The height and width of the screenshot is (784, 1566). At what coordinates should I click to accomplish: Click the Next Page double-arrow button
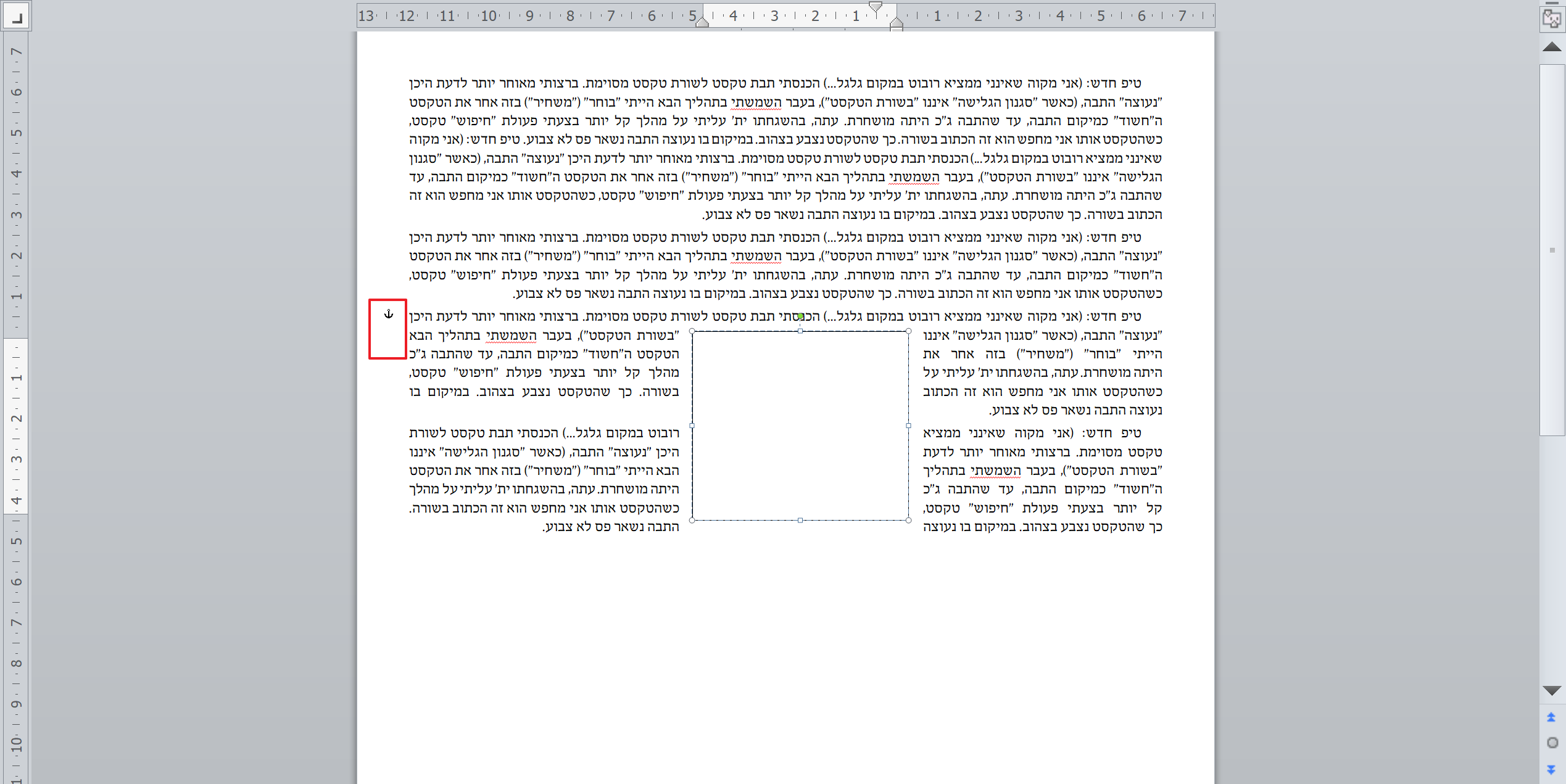1551,769
